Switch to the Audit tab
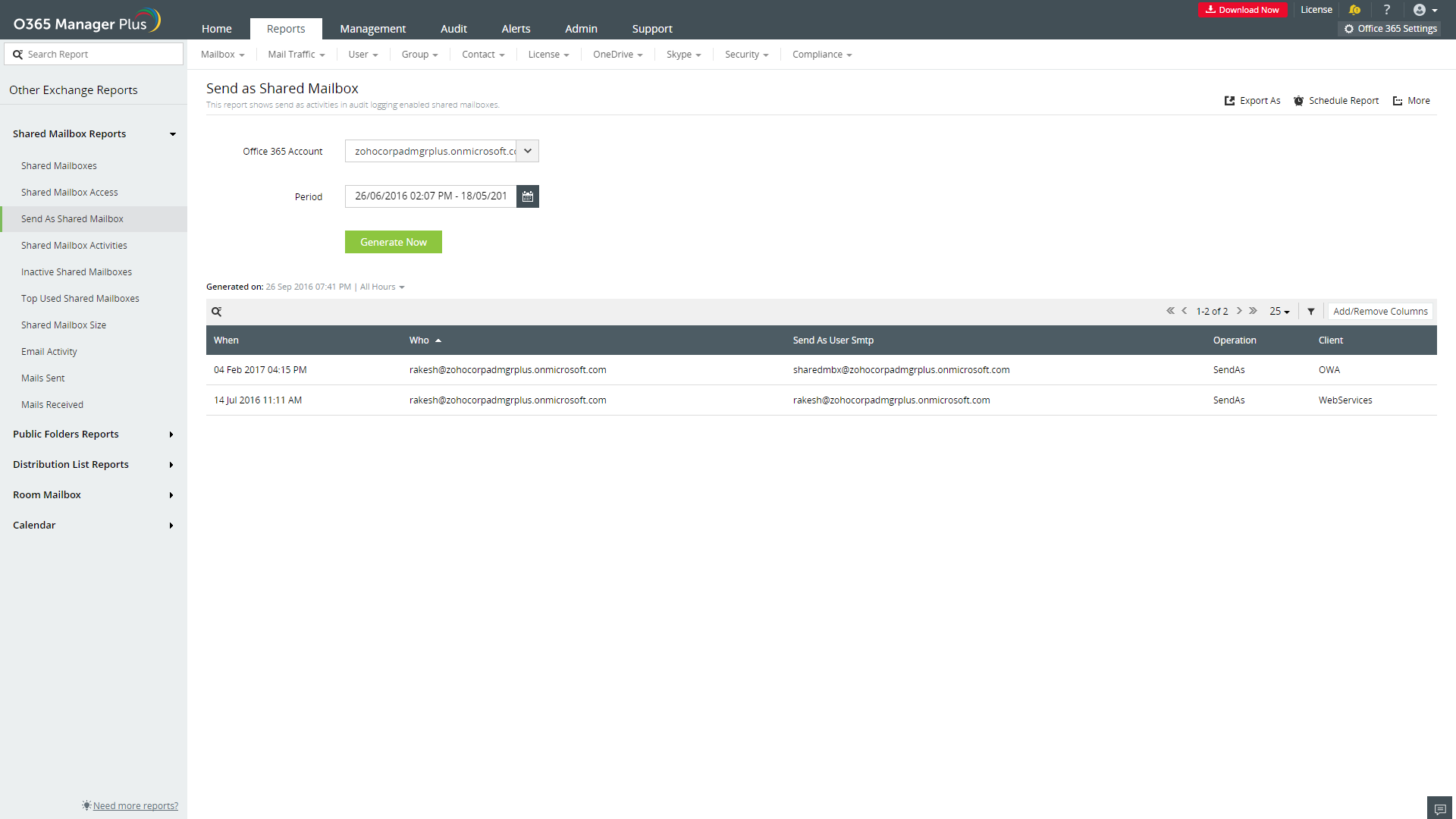 click(453, 29)
